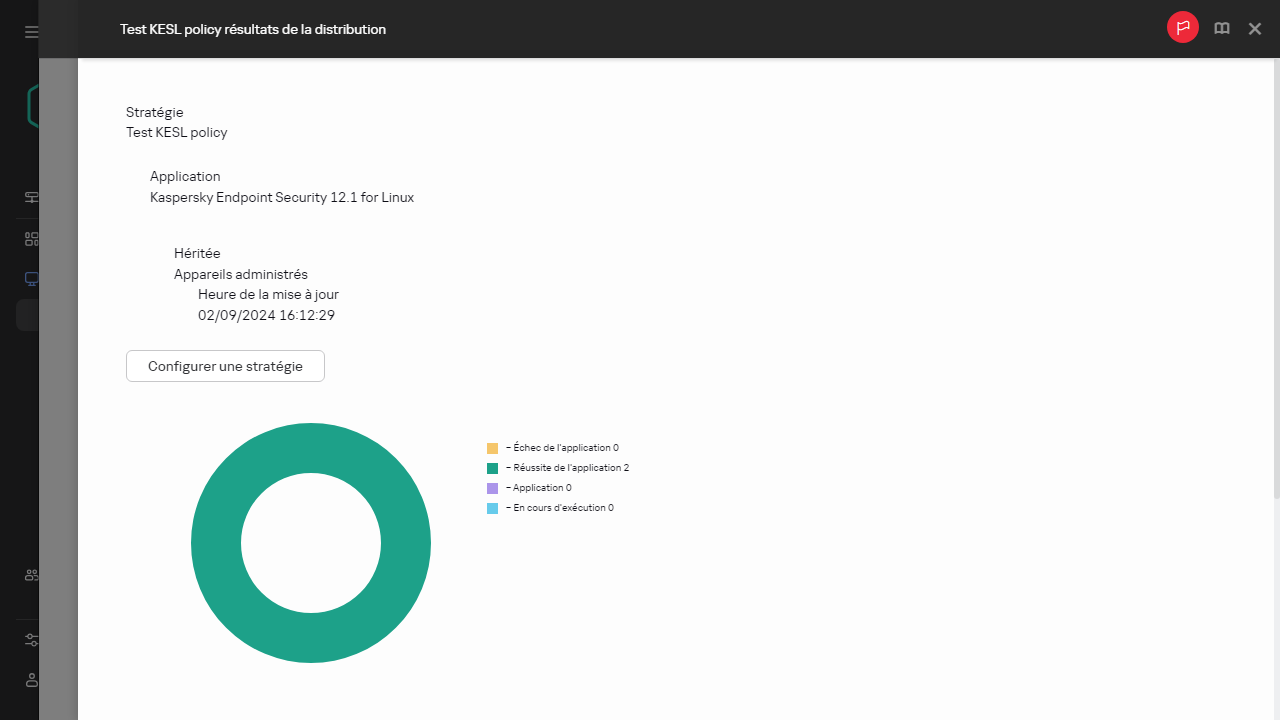Image resolution: width=1280 pixels, height=720 pixels.
Task: Click the red flag notifications icon
Action: point(1183,28)
